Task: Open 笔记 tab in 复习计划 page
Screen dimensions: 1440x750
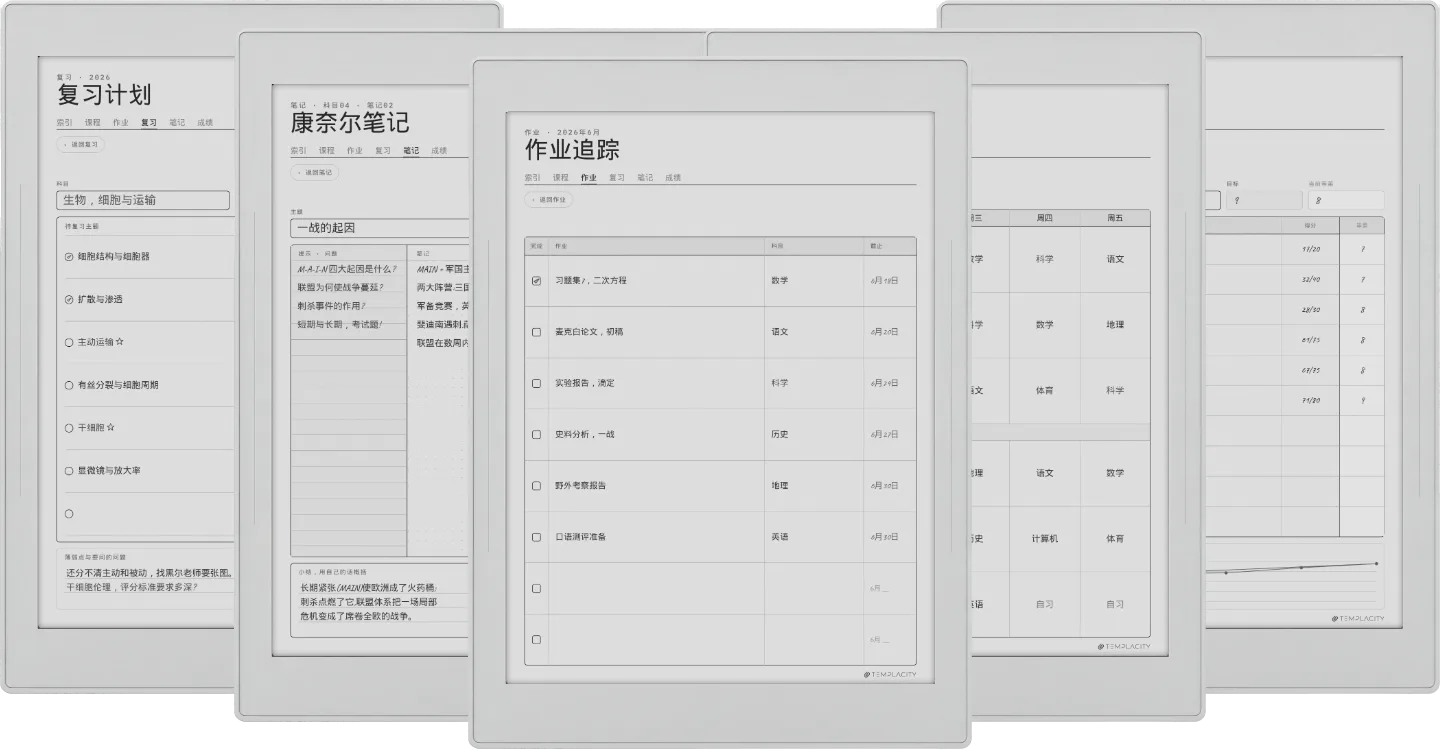Action: [x=176, y=123]
